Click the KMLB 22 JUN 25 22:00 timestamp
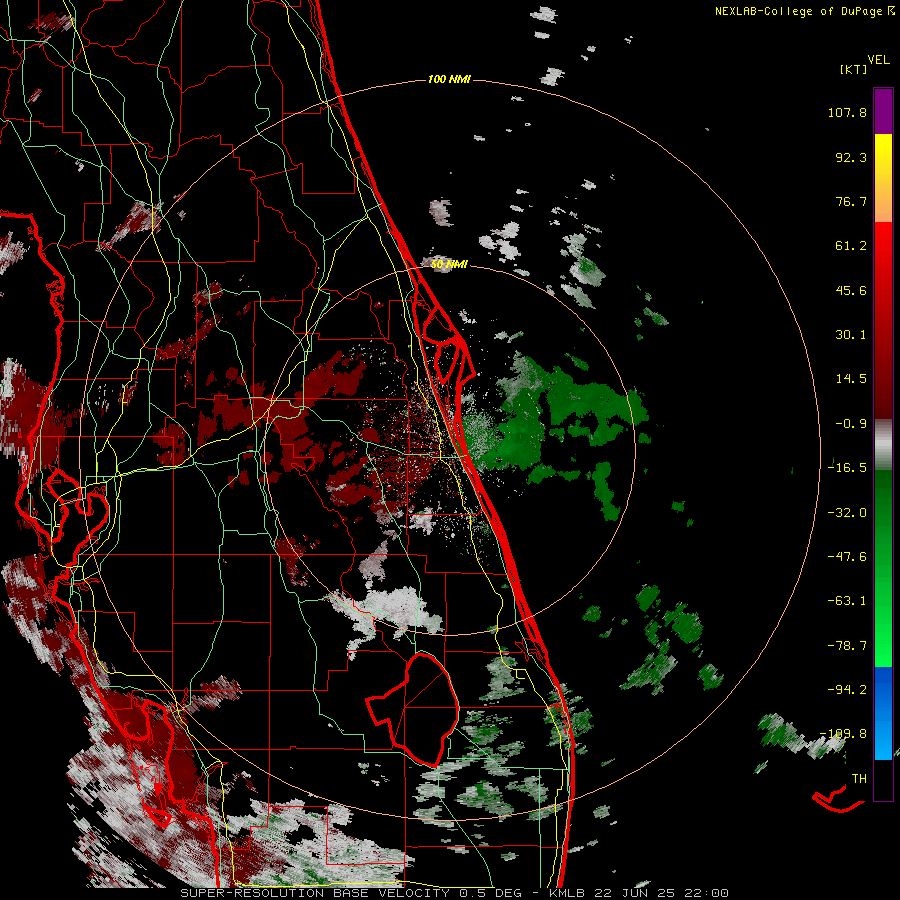This screenshot has width=900, height=900. (x=639, y=893)
